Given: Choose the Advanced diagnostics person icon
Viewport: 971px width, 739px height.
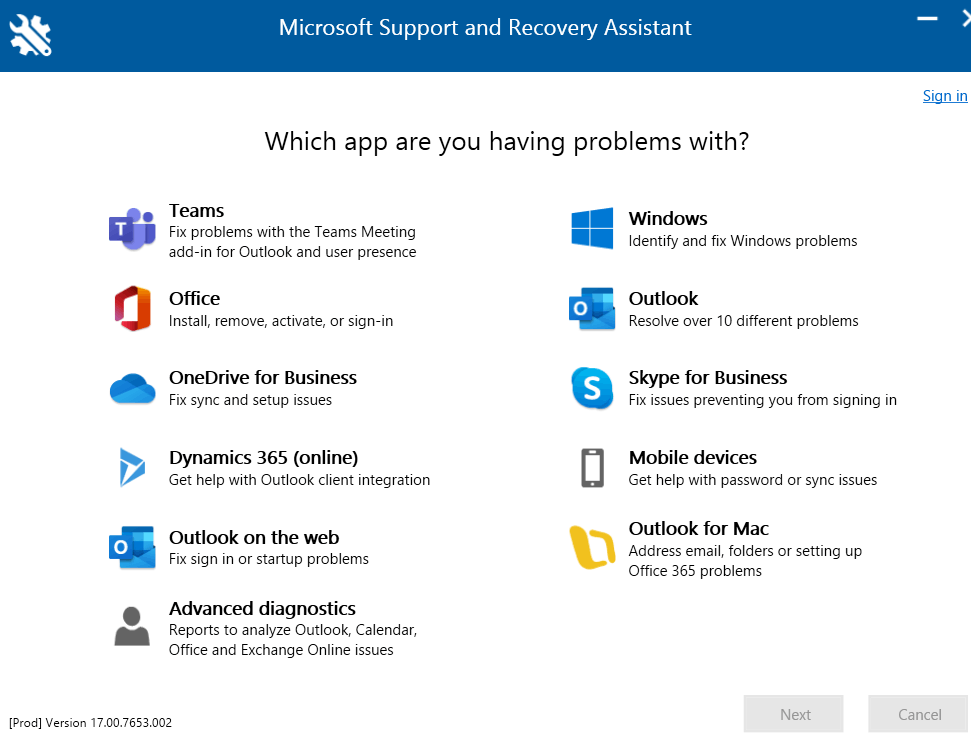Looking at the screenshot, I should click(x=132, y=626).
